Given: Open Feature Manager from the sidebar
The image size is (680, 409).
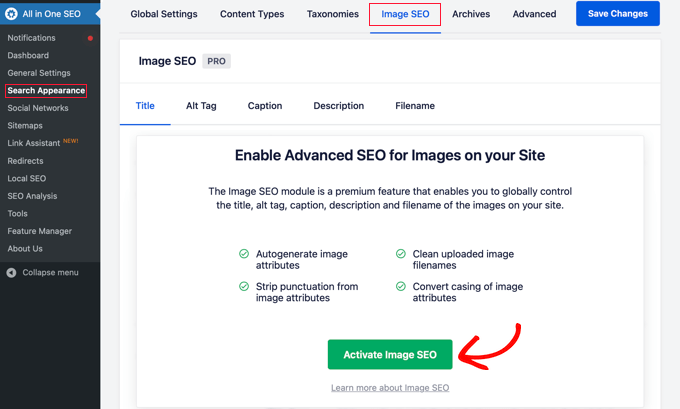Looking at the screenshot, I should pyautogui.click(x=39, y=231).
